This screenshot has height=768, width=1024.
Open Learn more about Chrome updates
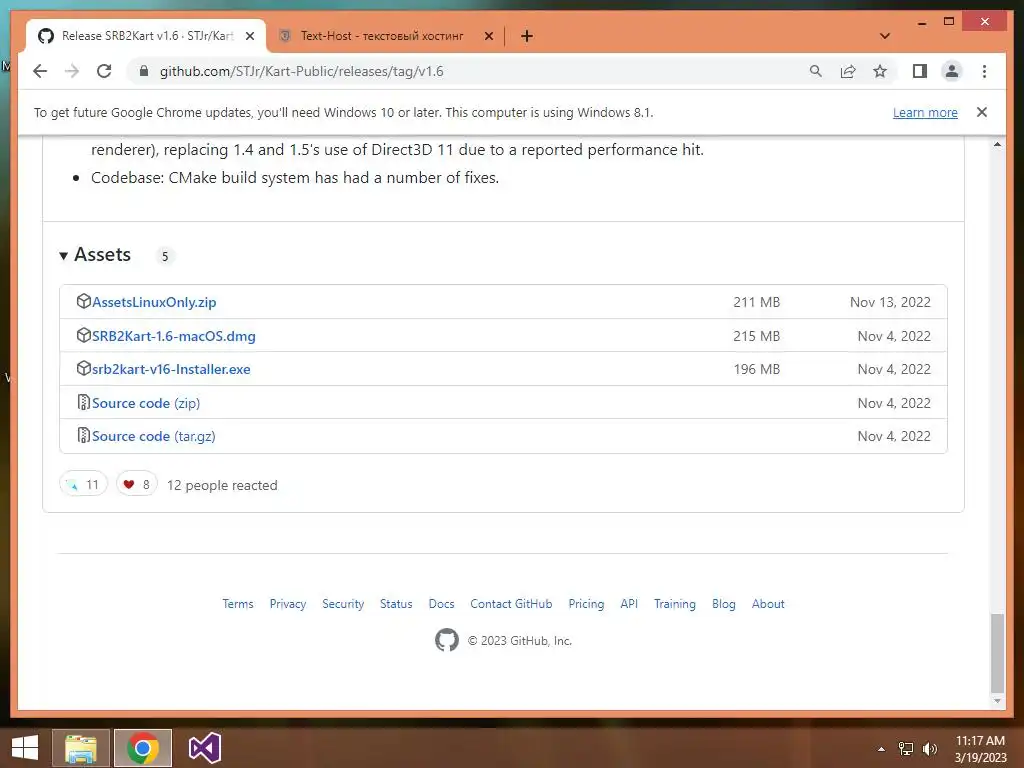tap(925, 112)
